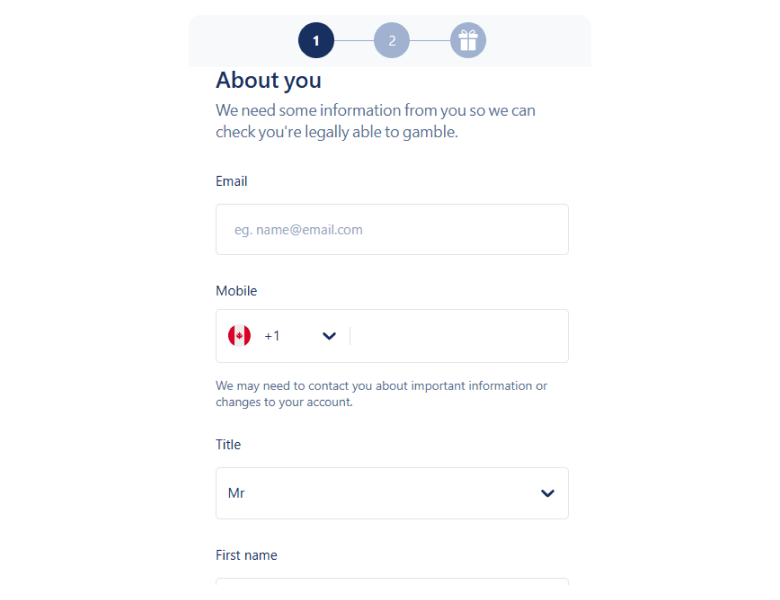Click the Mobile field label
780x600 pixels.
pos(236,291)
